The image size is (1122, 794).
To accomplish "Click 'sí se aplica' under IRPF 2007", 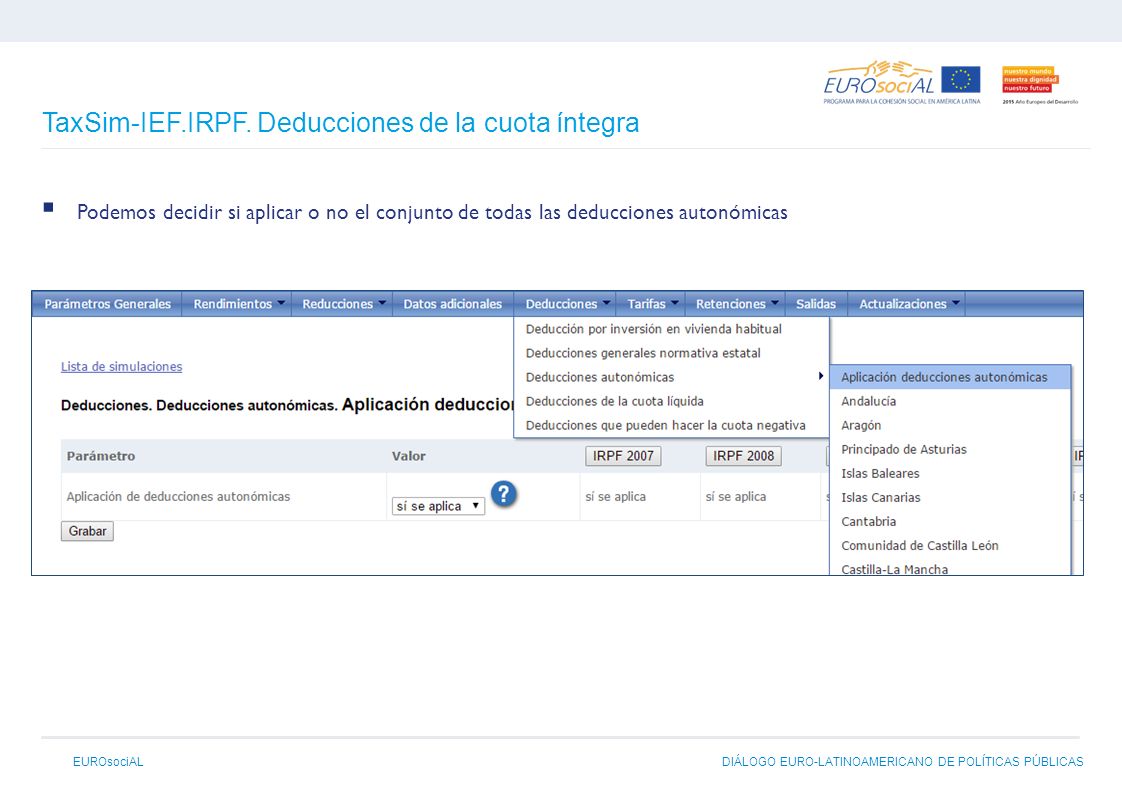I will click(x=615, y=496).
